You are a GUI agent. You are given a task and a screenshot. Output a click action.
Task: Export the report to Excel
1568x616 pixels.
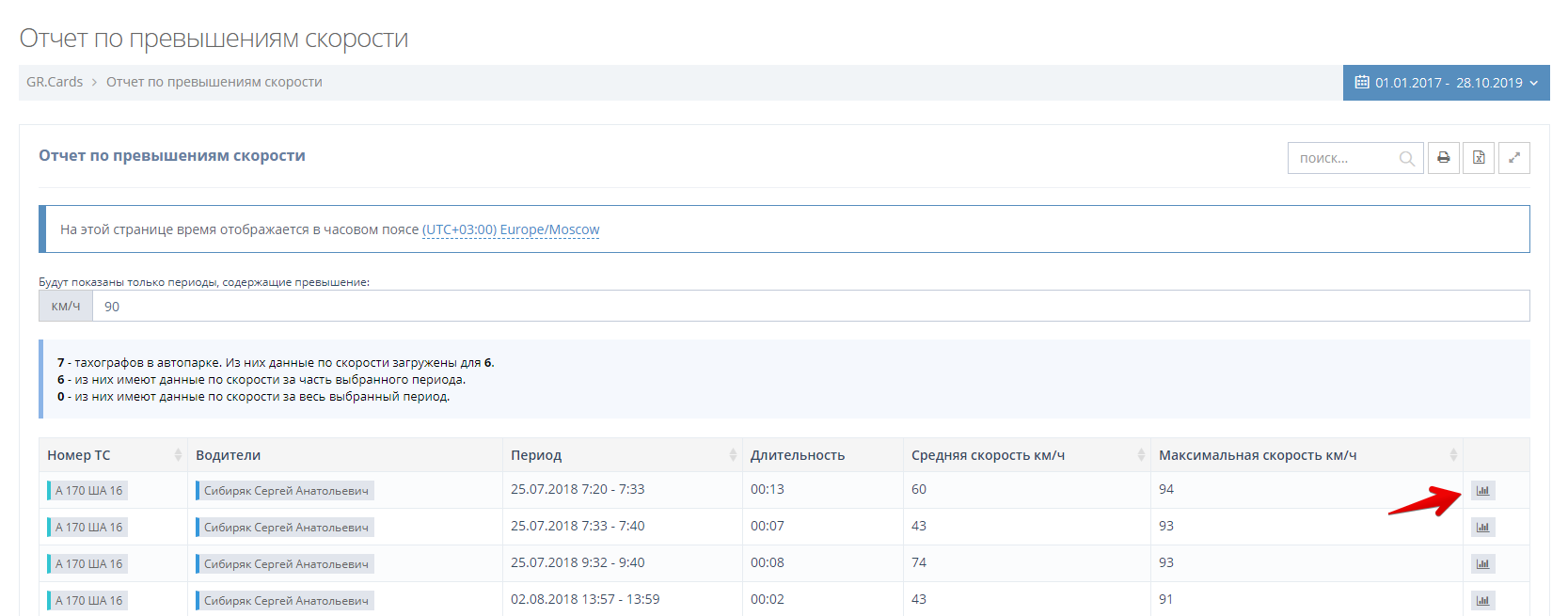pos(1479,158)
